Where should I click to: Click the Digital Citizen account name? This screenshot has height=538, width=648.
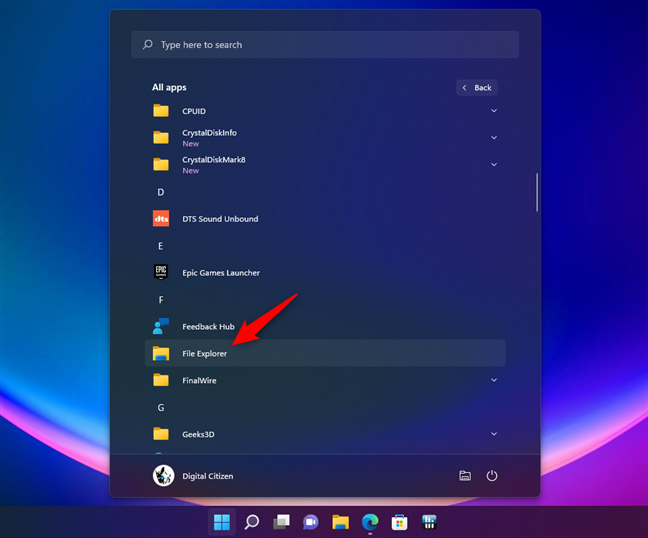pos(208,476)
